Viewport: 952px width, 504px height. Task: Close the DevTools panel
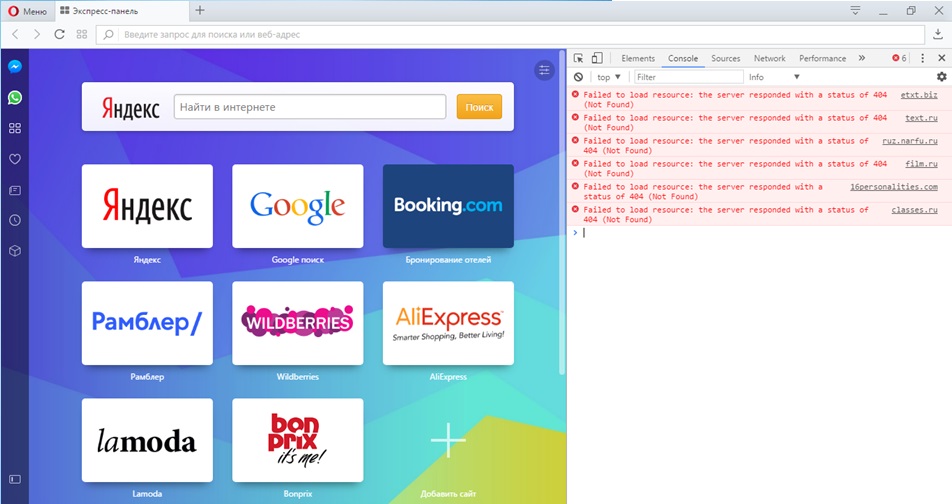tap(942, 58)
